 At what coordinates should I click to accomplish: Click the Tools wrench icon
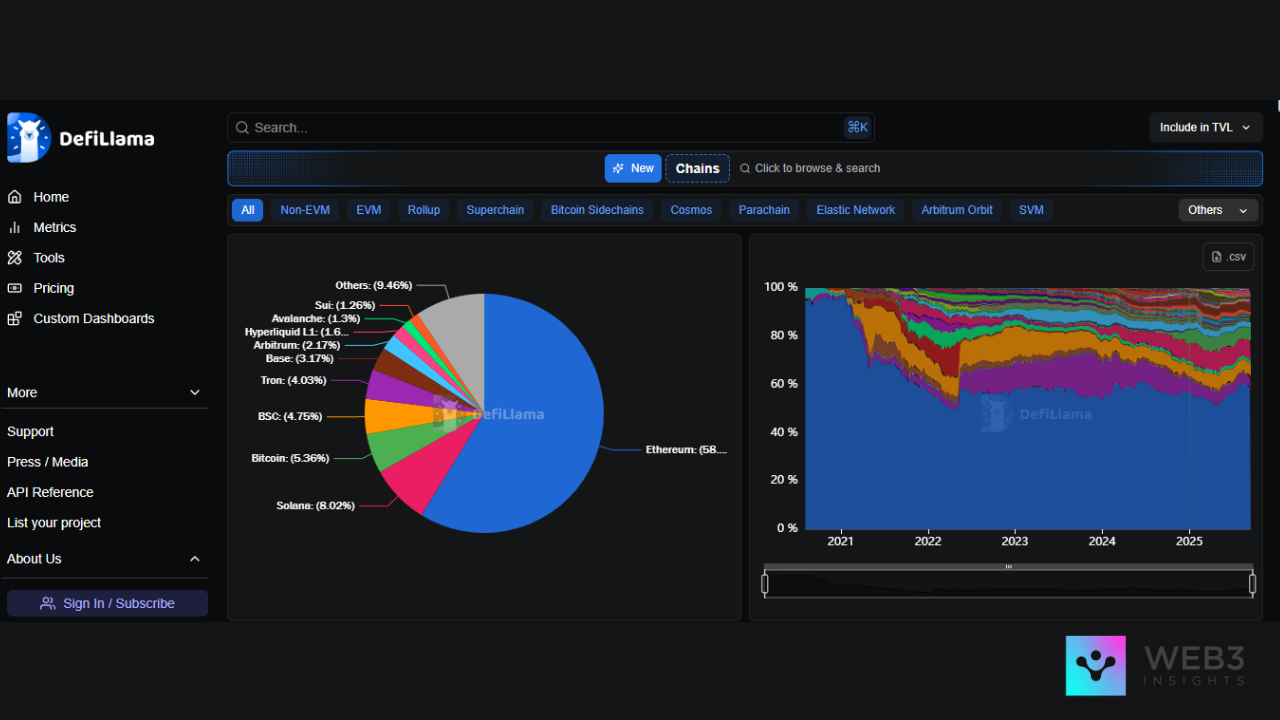tap(15, 258)
